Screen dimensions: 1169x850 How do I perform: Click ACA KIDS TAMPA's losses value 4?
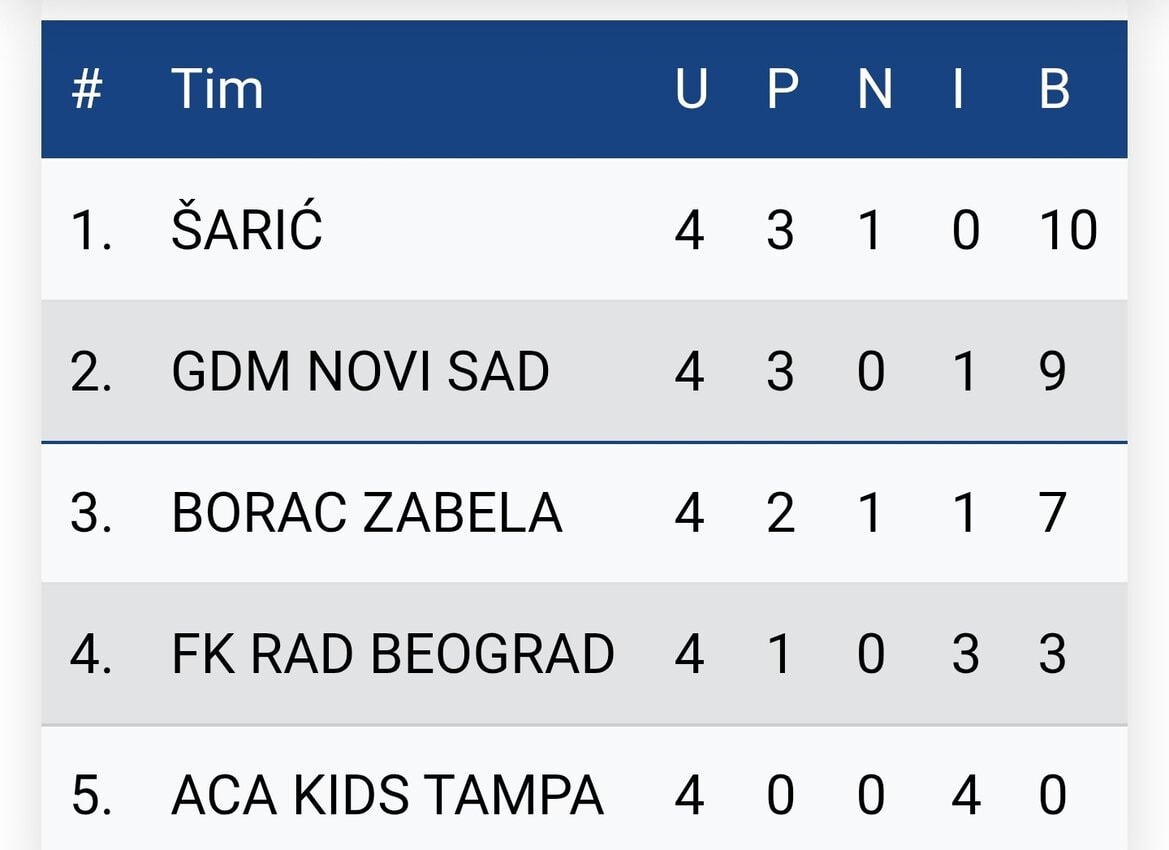click(965, 795)
